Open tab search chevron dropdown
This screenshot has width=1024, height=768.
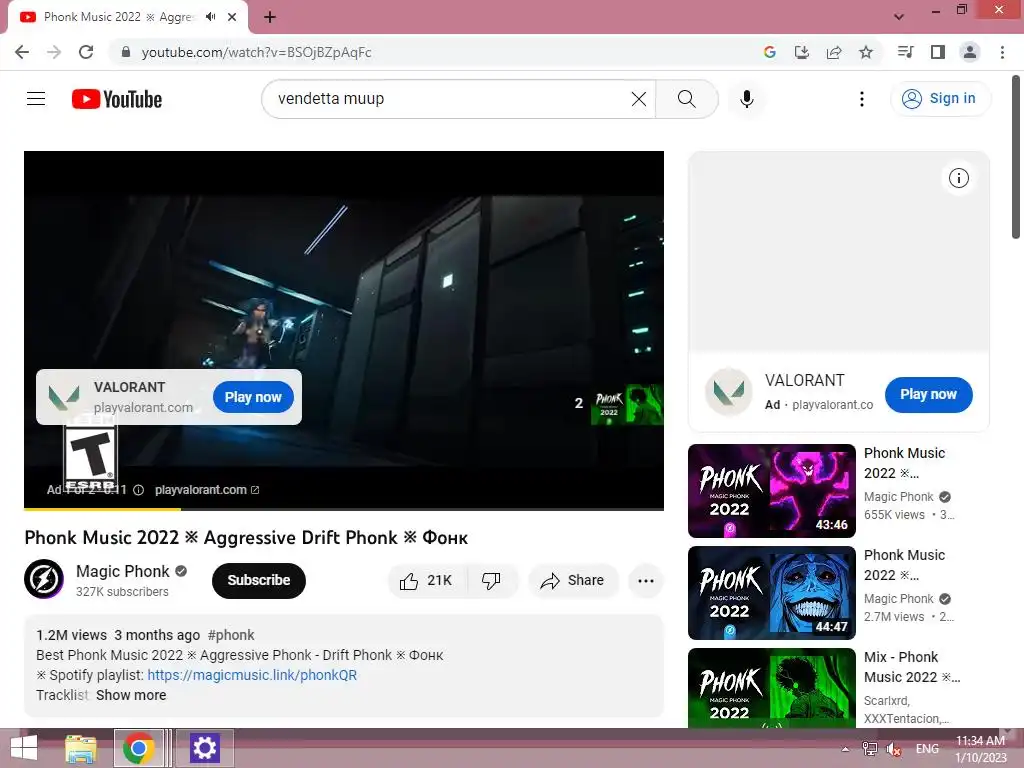pos(899,17)
